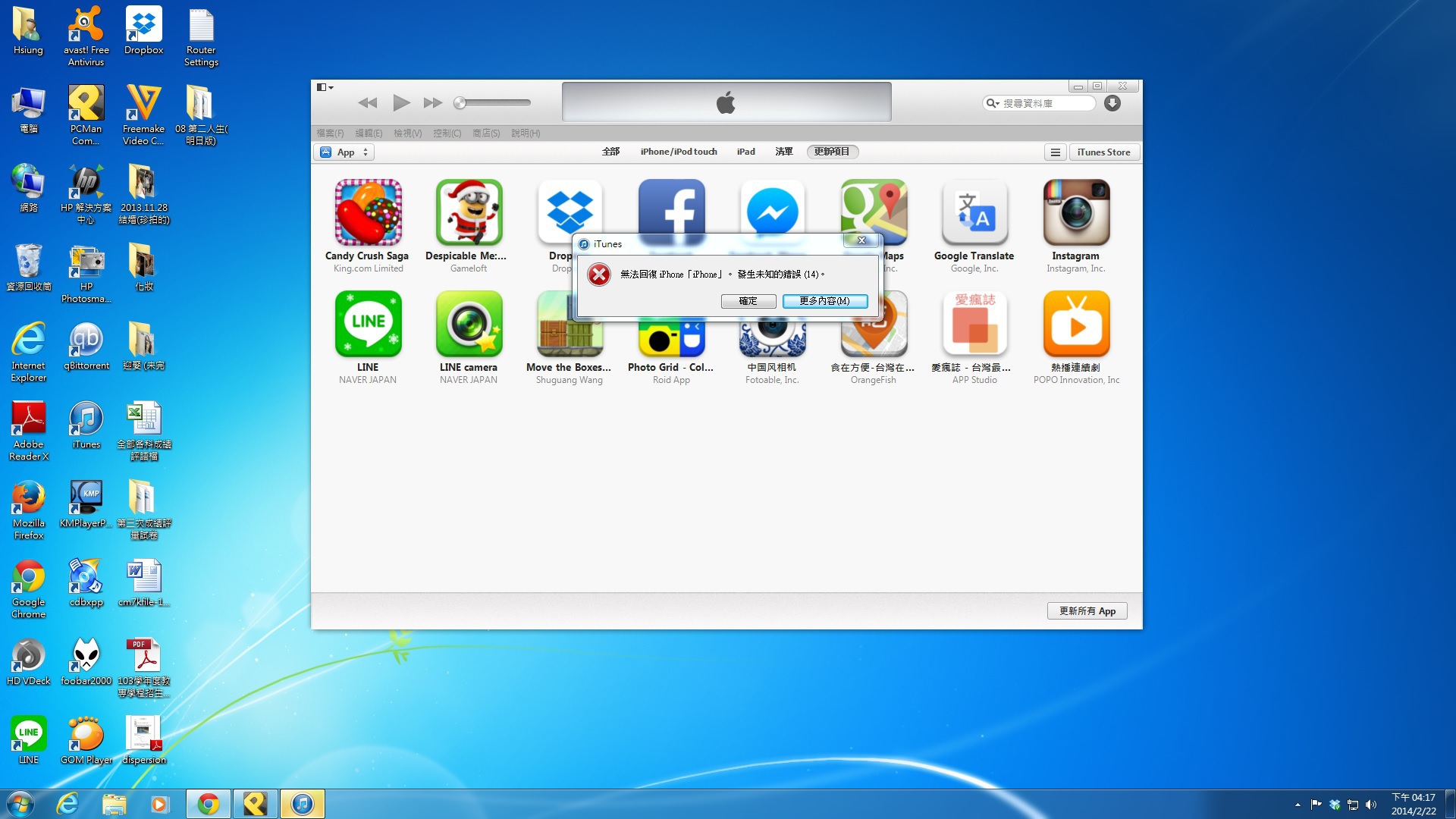1456x819 pixels.
Task: Open the Google Chrome desktop shortcut
Action: click(29, 588)
